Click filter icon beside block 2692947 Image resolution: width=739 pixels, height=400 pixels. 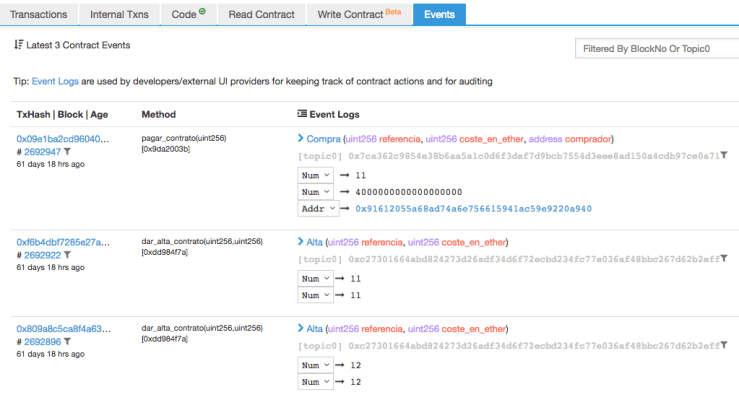pos(67,152)
